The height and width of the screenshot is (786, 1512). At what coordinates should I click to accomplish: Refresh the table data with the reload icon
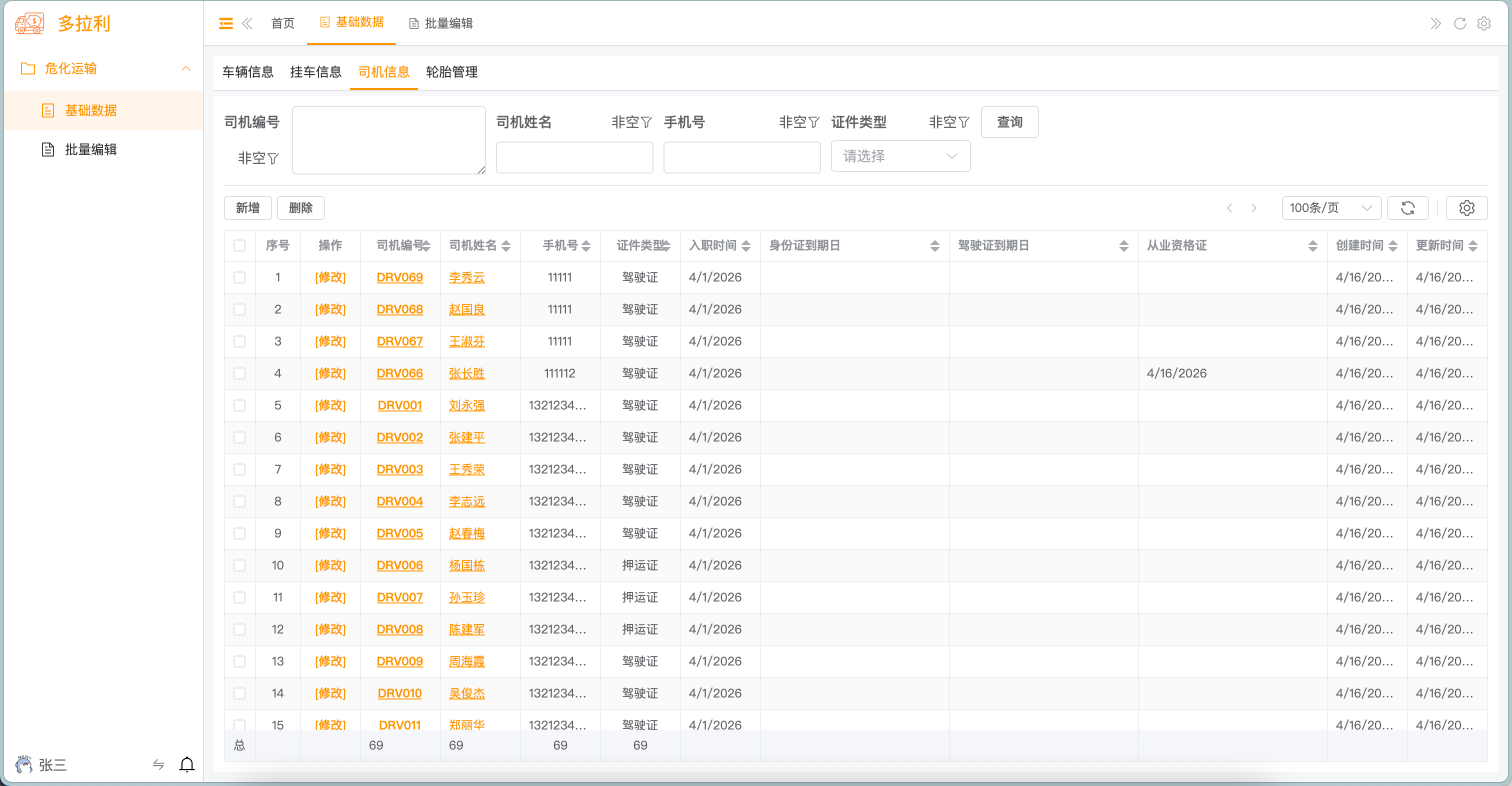pyautogui.click(x=1407, y=208)
